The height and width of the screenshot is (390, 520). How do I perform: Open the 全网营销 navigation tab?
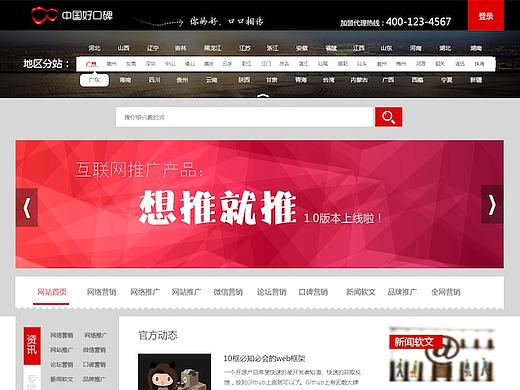tap(446, 292)
